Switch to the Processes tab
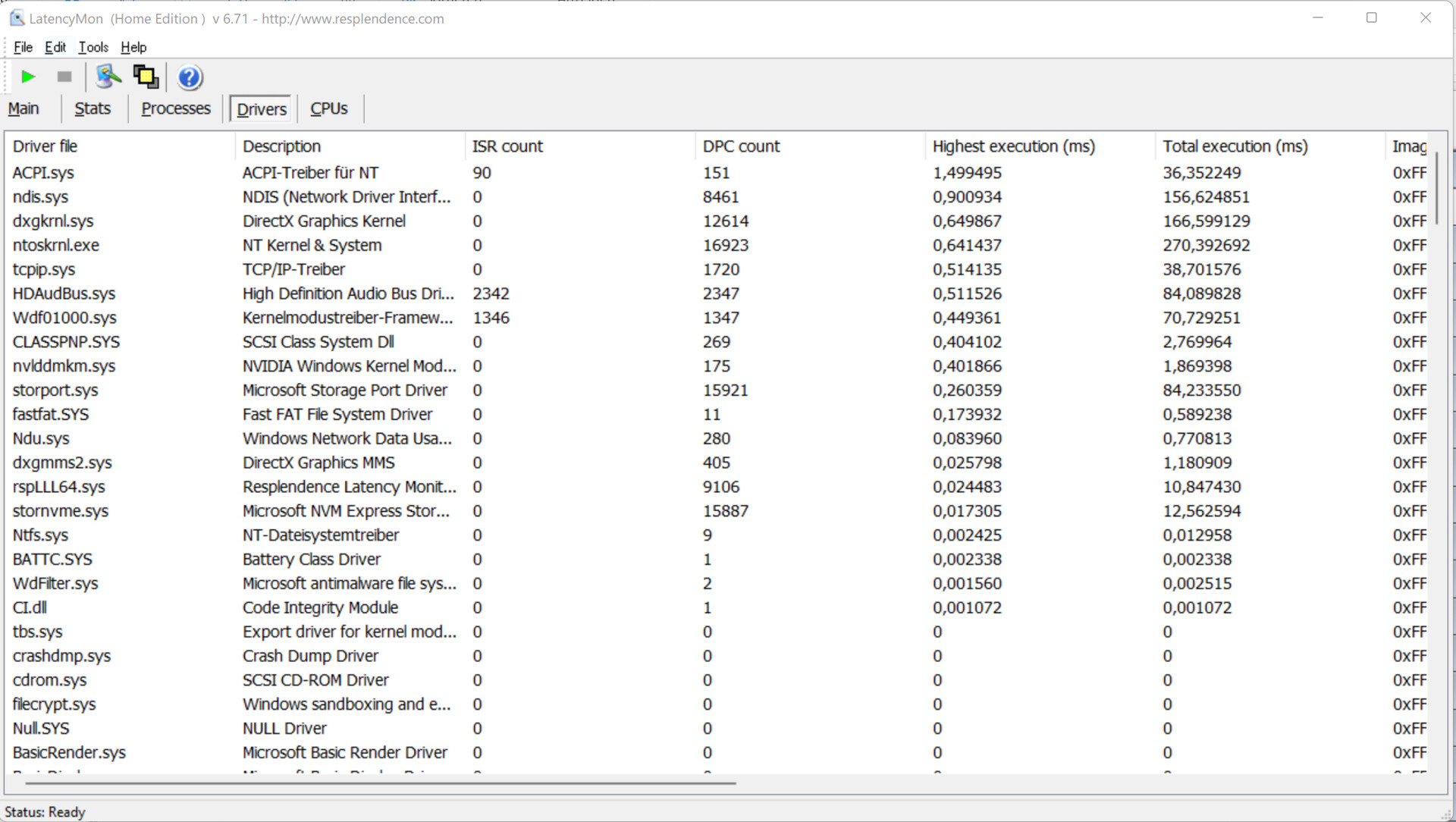 pyautogui.click(x=176, y=108)
